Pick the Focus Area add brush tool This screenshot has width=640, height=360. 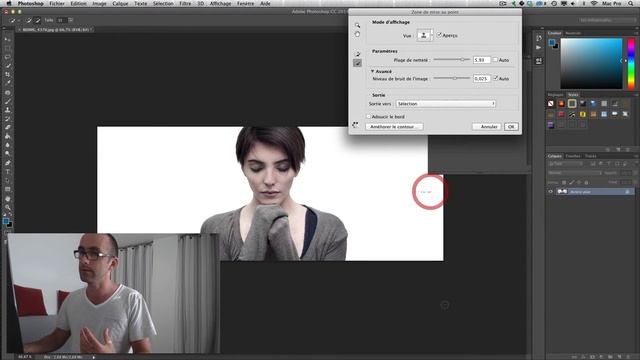[x=358, y=54]
